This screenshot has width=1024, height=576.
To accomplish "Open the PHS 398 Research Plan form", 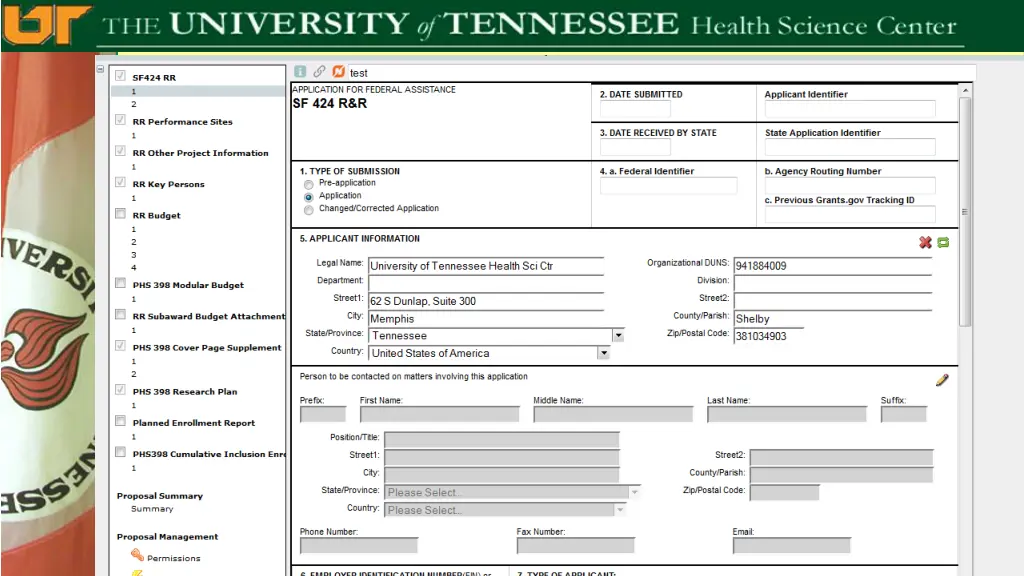I will (x=185, y=392).
